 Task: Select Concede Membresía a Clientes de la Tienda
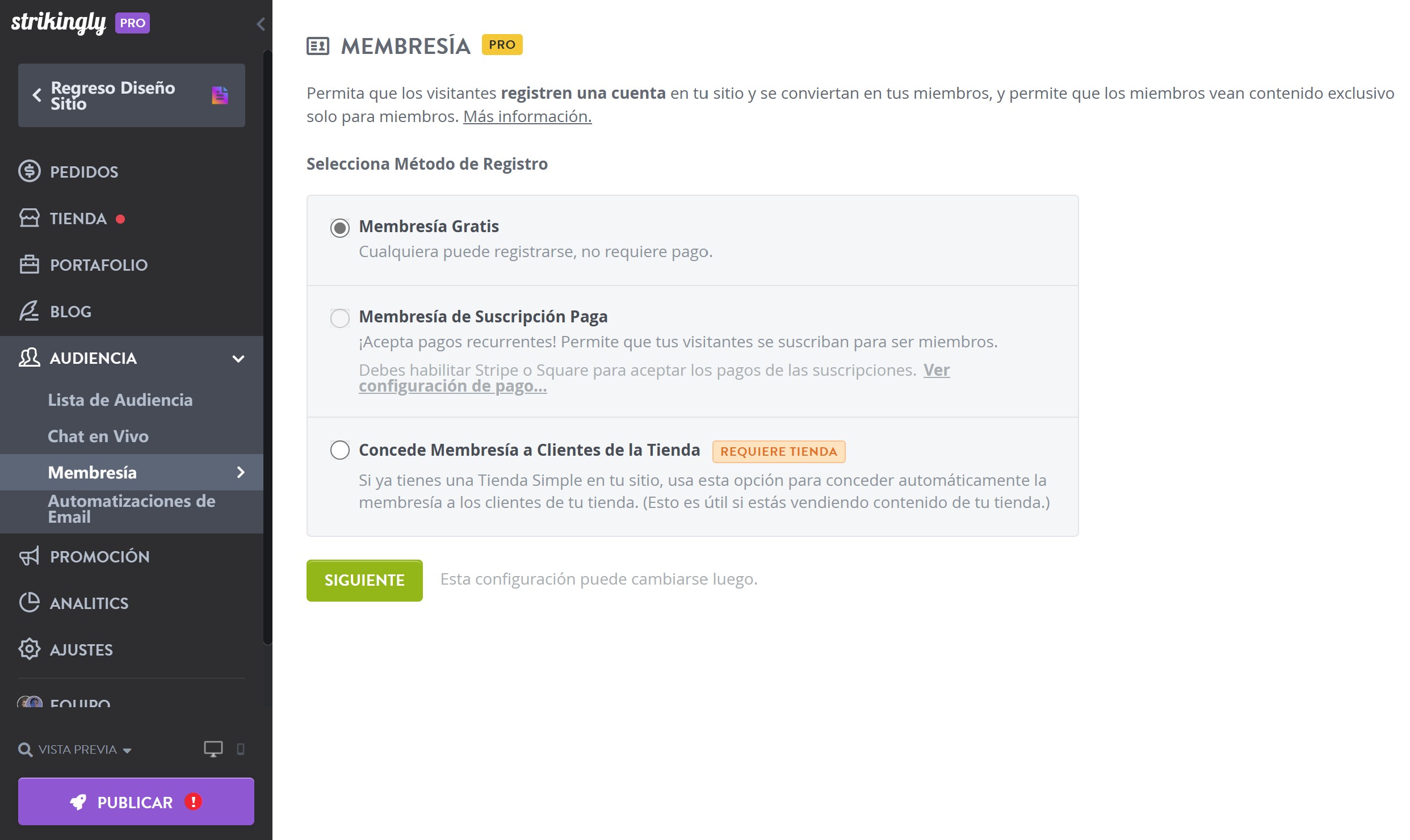click(x=339, y=451)
